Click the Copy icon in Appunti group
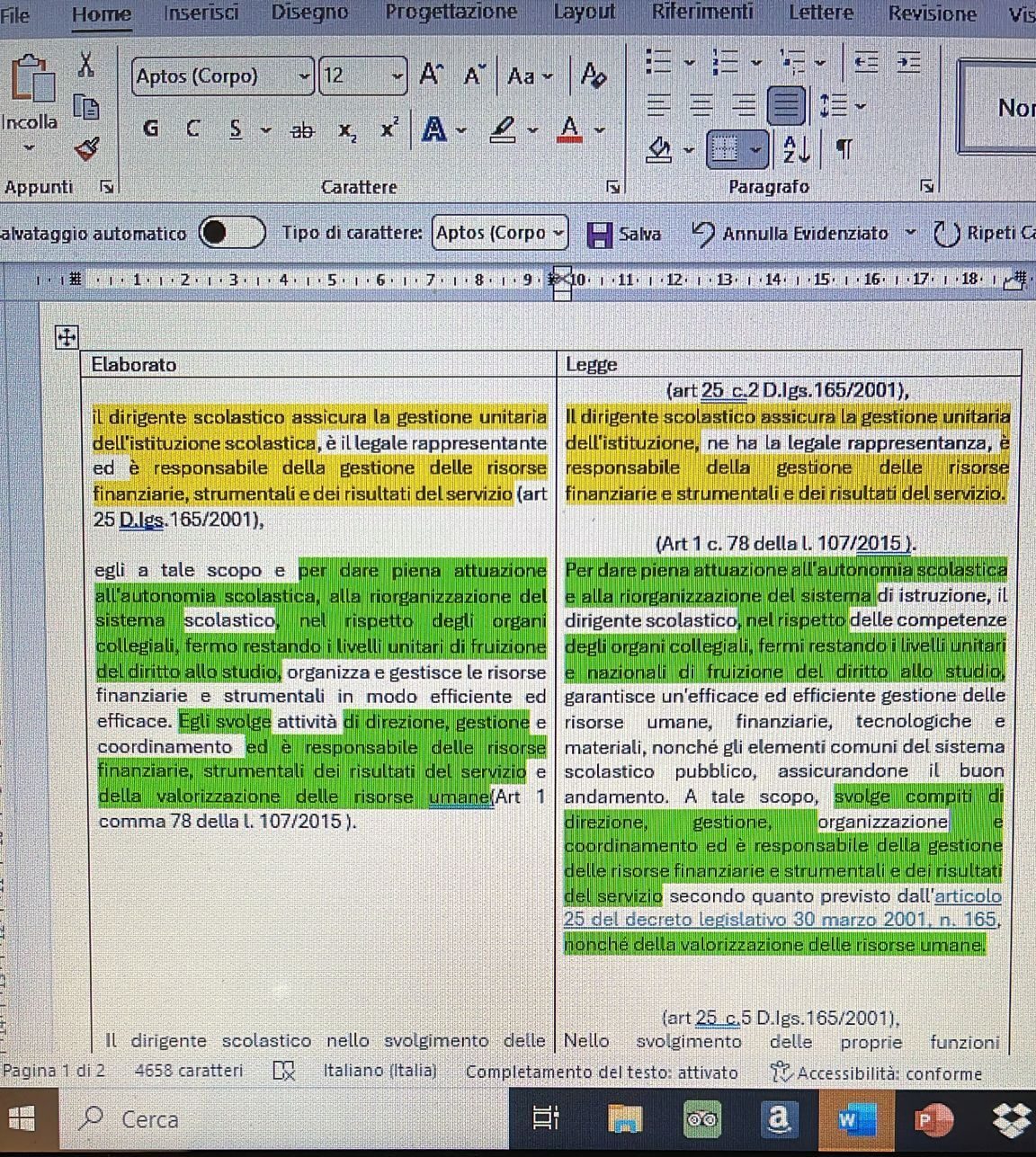The image size is (1036, 1157). [85, 107]
